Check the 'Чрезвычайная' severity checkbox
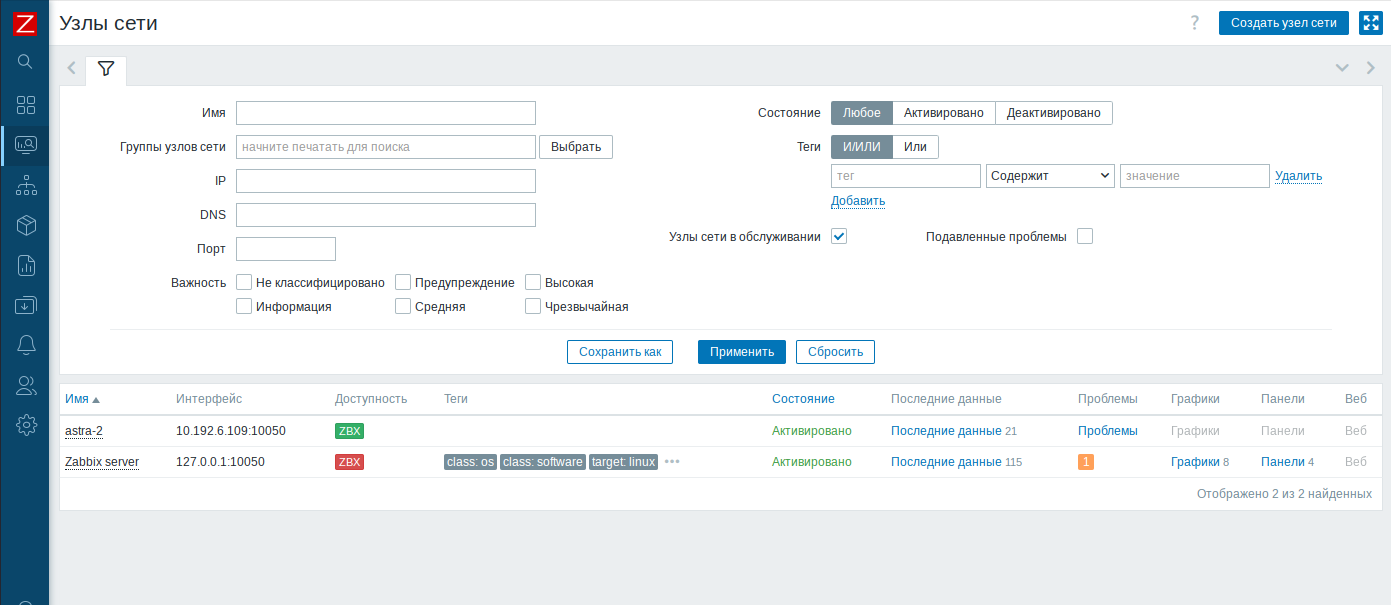Image resolution: width=1391 pixels, height=605 pixels. [533, 306]
